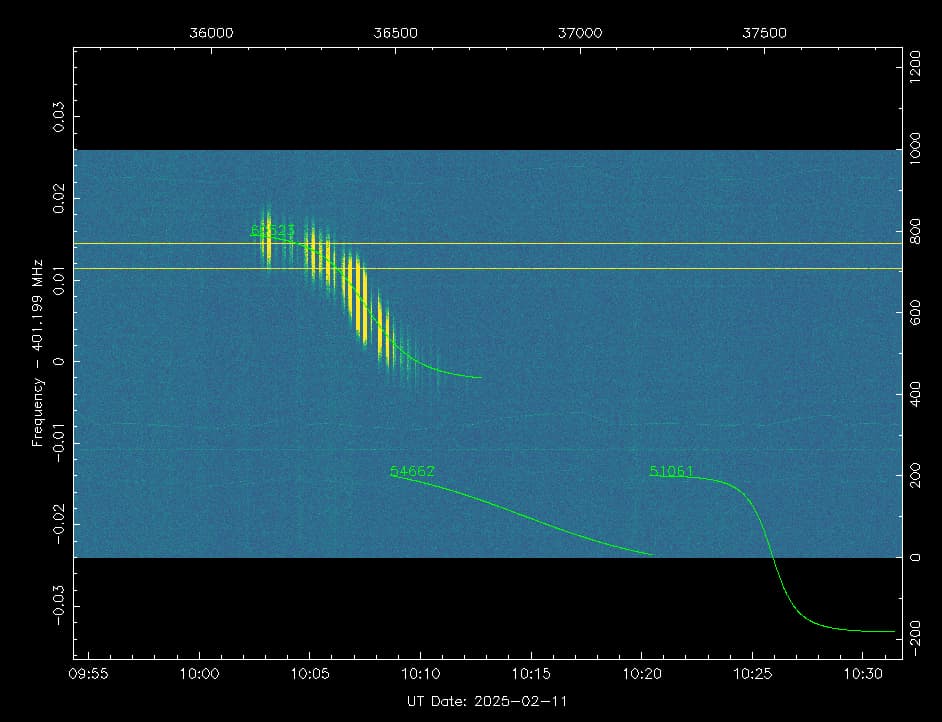Click the 09:55 time tick label
This screenshot has height=722, width=942.
90,675
